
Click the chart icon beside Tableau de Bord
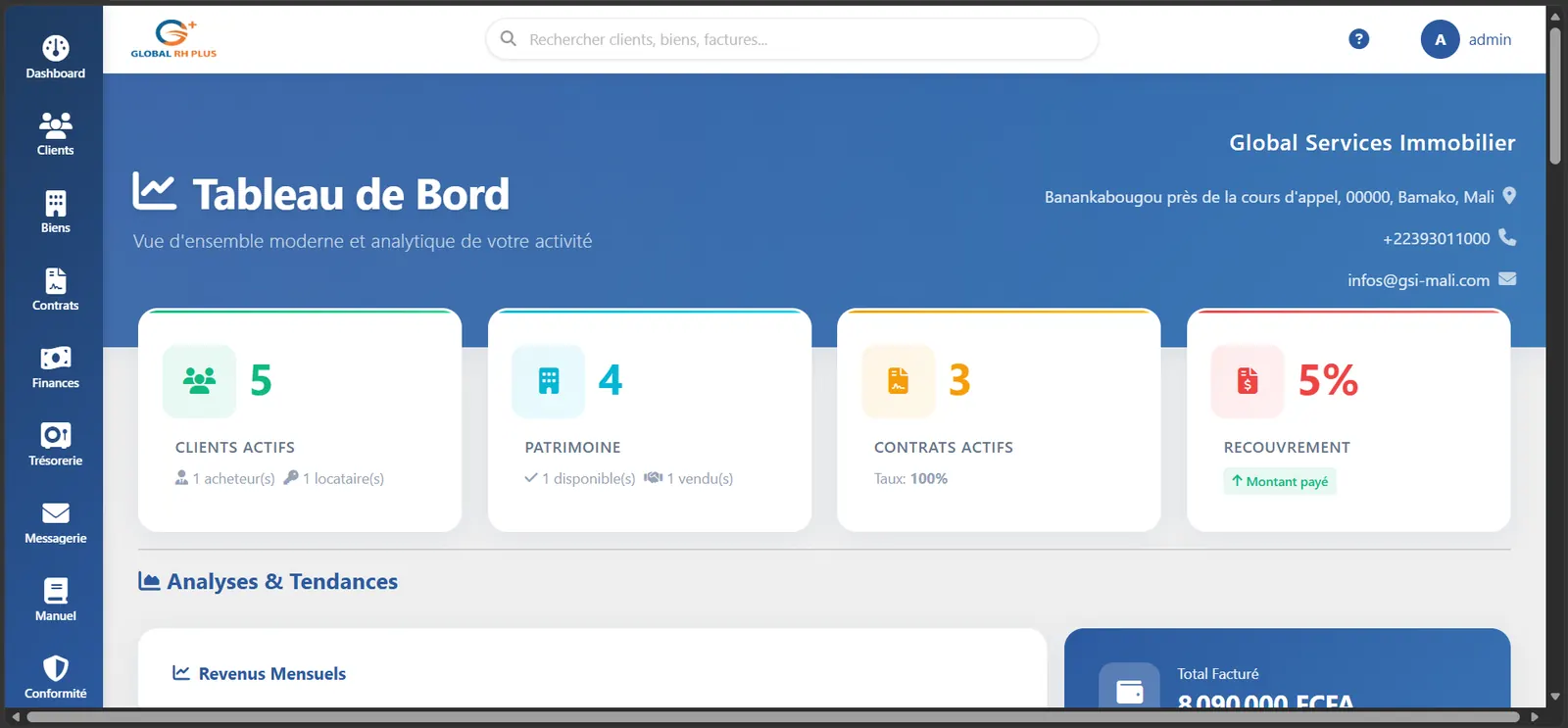(x=154, y=192)
